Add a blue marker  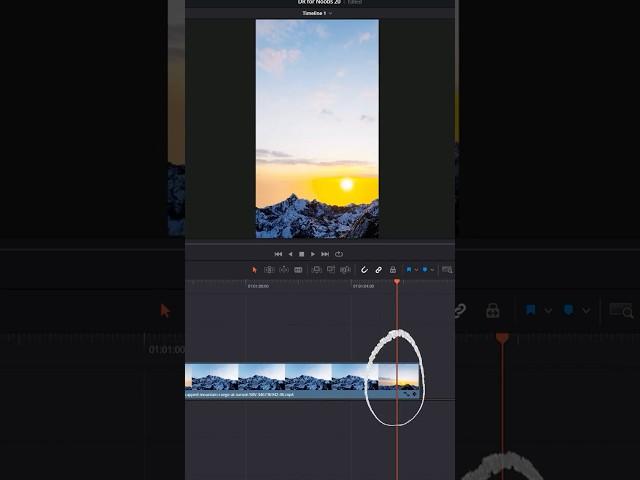pyautogui.click(x=425, y=269)
